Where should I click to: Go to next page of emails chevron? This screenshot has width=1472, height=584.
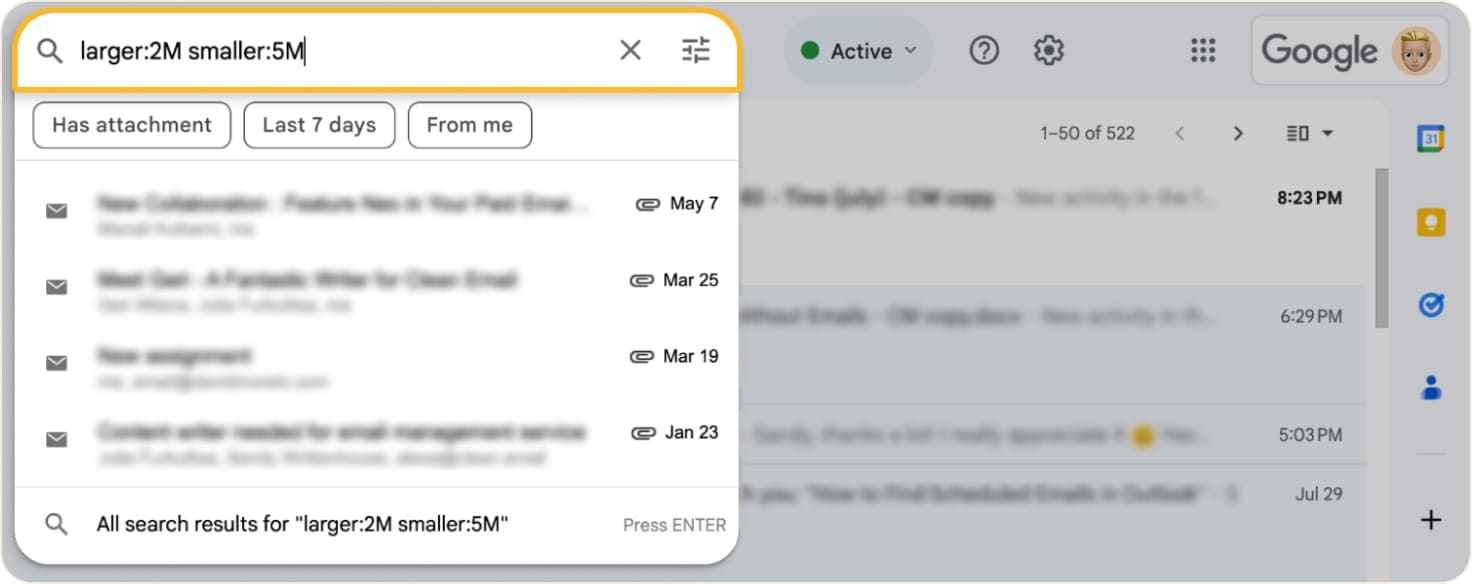[x=1238, y=132]
